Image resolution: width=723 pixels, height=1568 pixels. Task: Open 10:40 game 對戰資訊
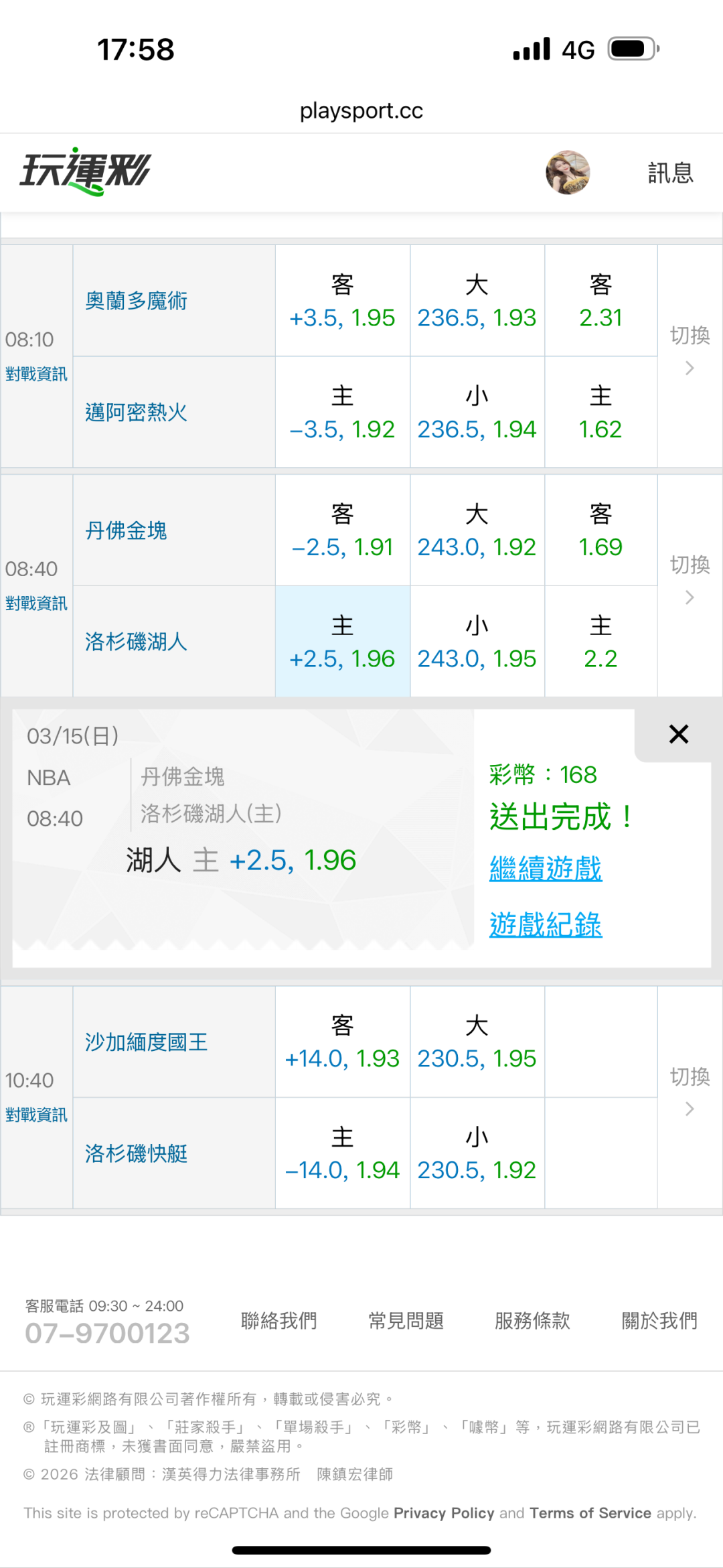pos(36,1115)
